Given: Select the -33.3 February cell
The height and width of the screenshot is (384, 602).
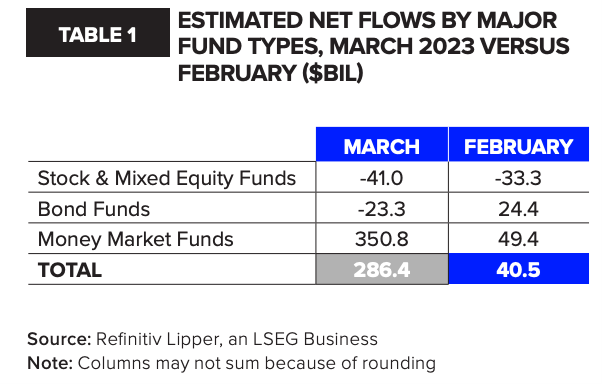Looking at the screenshot, I should click(x=519, y=177).
